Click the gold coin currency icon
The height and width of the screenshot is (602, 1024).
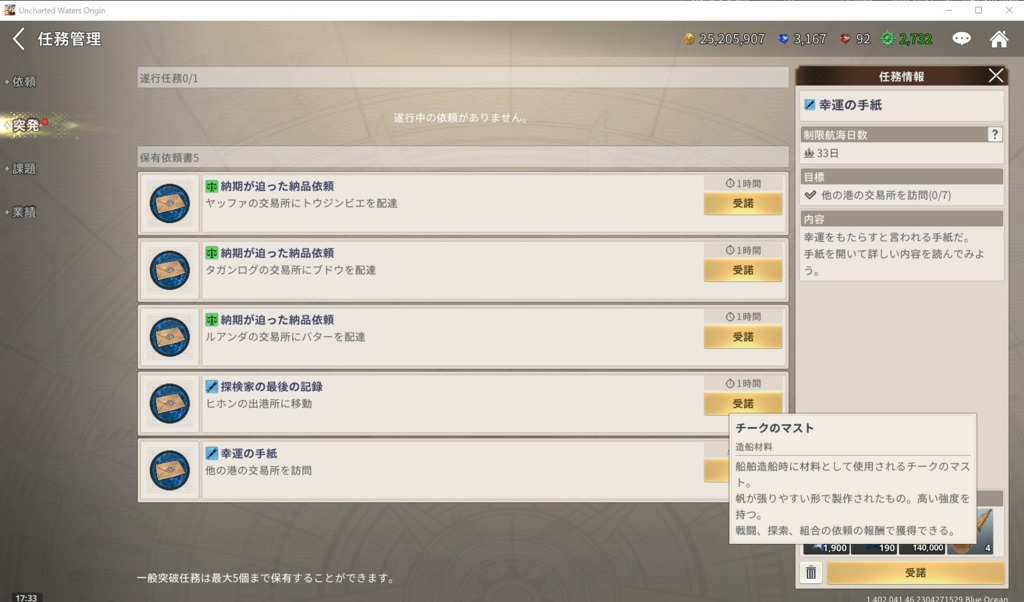pyautogui.click(x=688, y=39)
